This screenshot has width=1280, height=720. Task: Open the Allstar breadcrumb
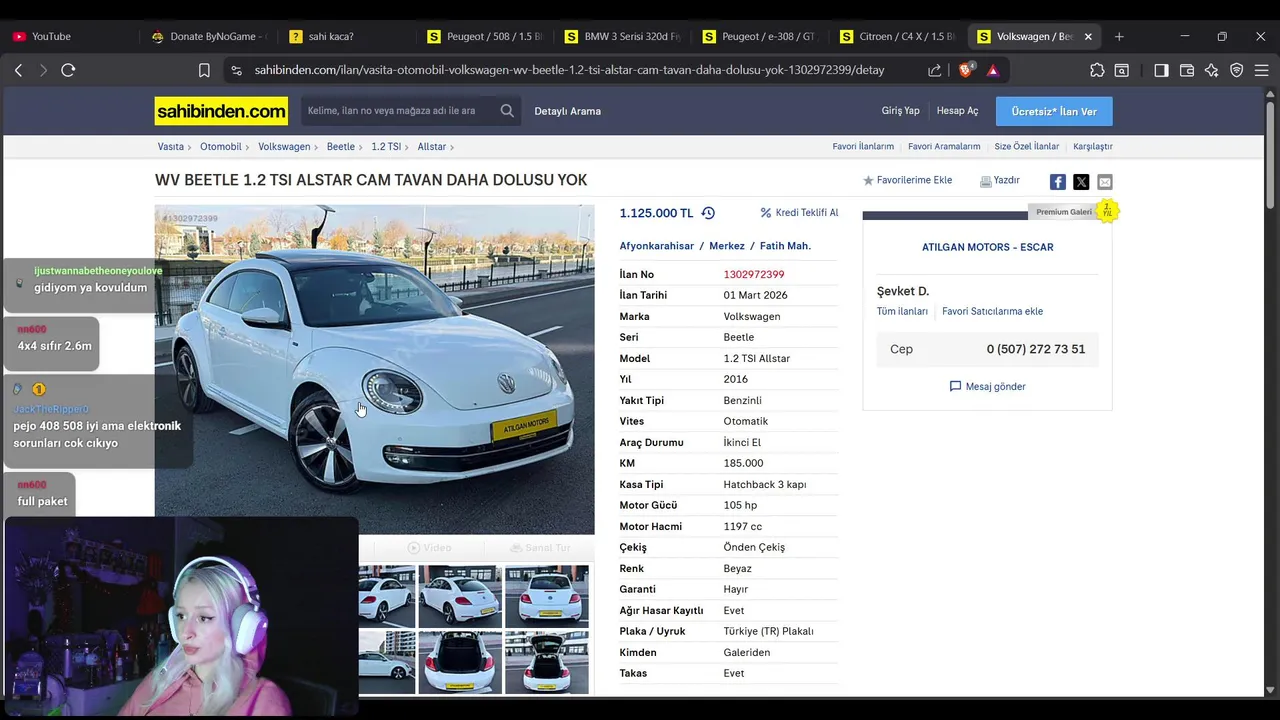432,147
